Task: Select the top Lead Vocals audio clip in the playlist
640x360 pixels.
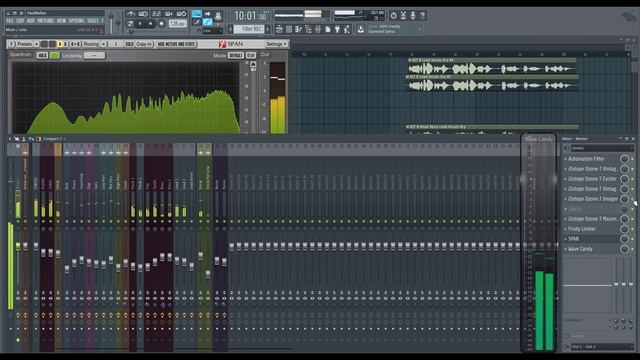Action: (492, 67)
